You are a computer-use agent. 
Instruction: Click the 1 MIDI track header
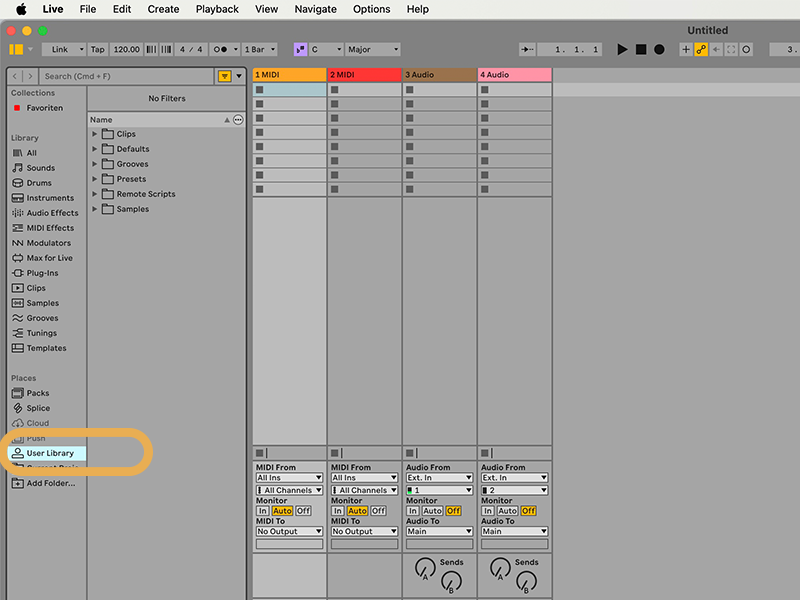click(x=289, y=74)
